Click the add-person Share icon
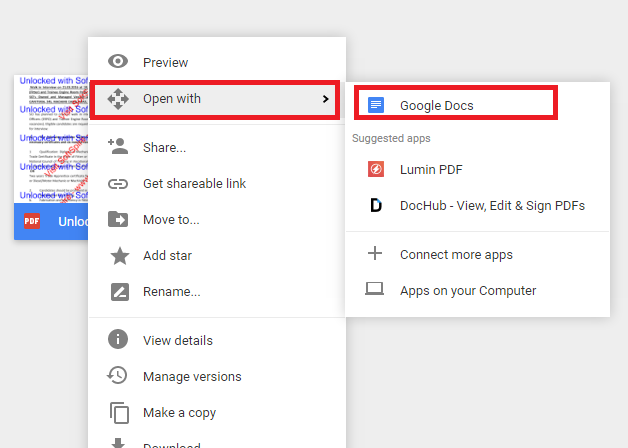Viewport: 628px width, 448px height. (118, 147)
